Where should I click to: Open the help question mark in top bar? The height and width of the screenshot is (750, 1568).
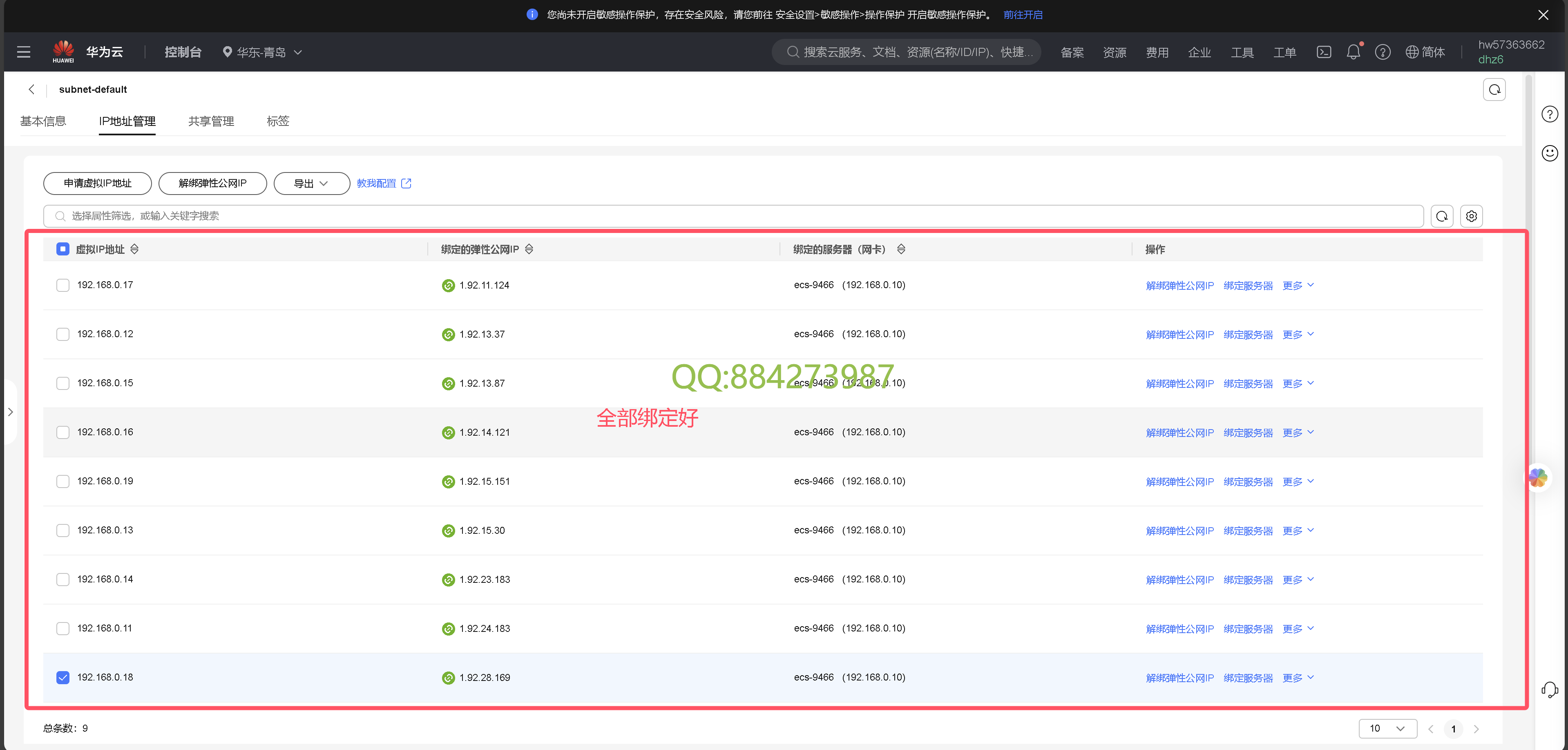point(1383,52)
